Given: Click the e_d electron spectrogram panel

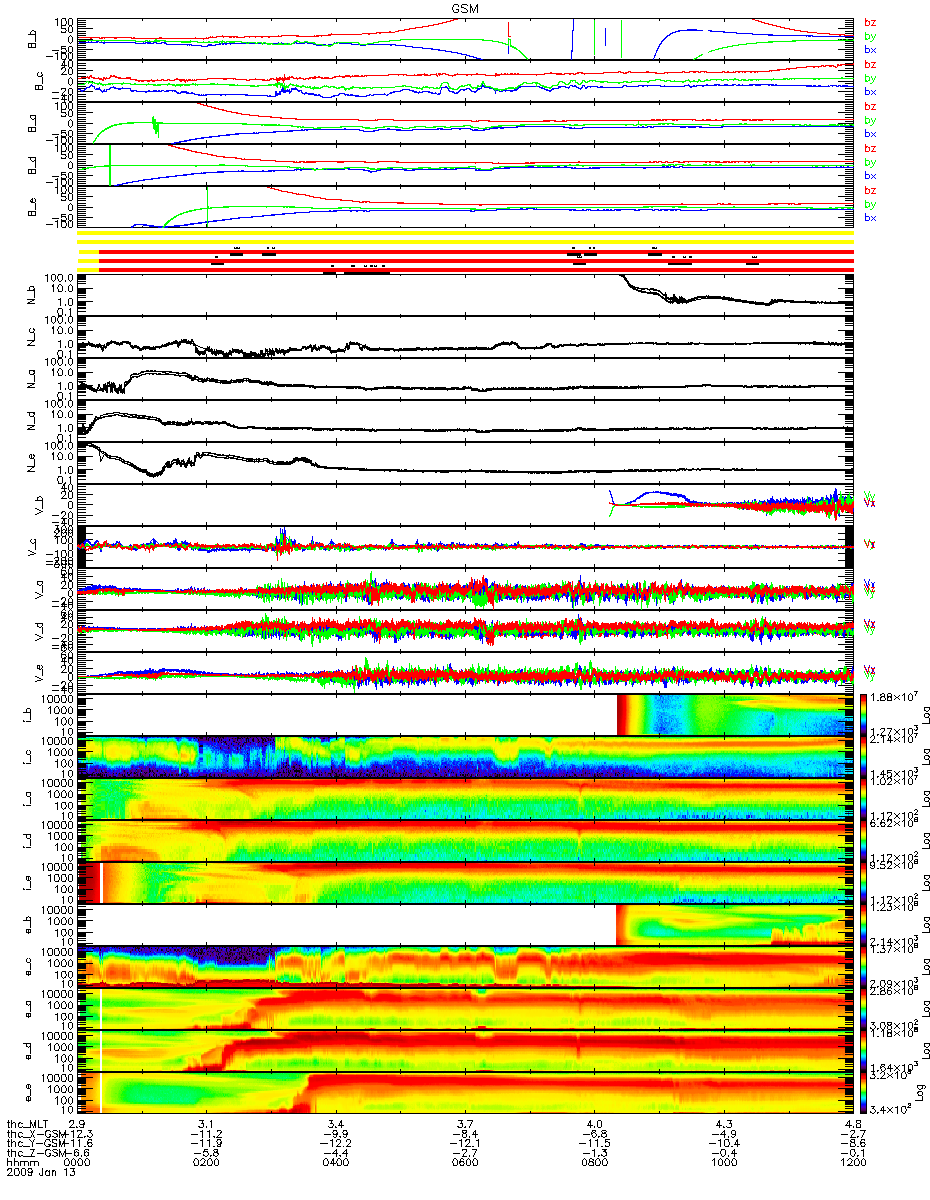Looking at the screenshot, I should point(466,1051).
